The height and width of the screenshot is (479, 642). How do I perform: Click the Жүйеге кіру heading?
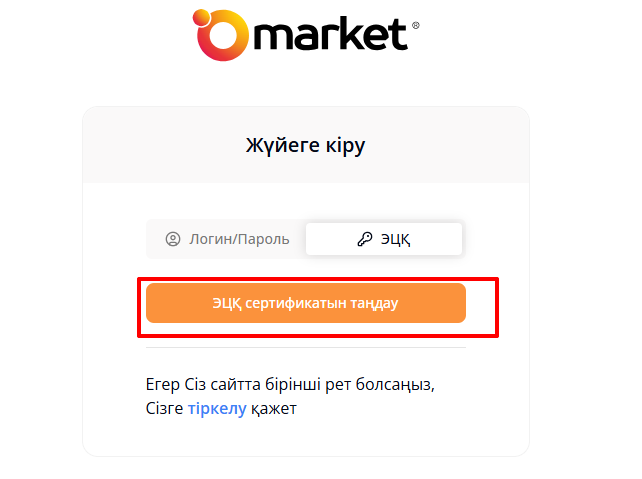[306, 146]
